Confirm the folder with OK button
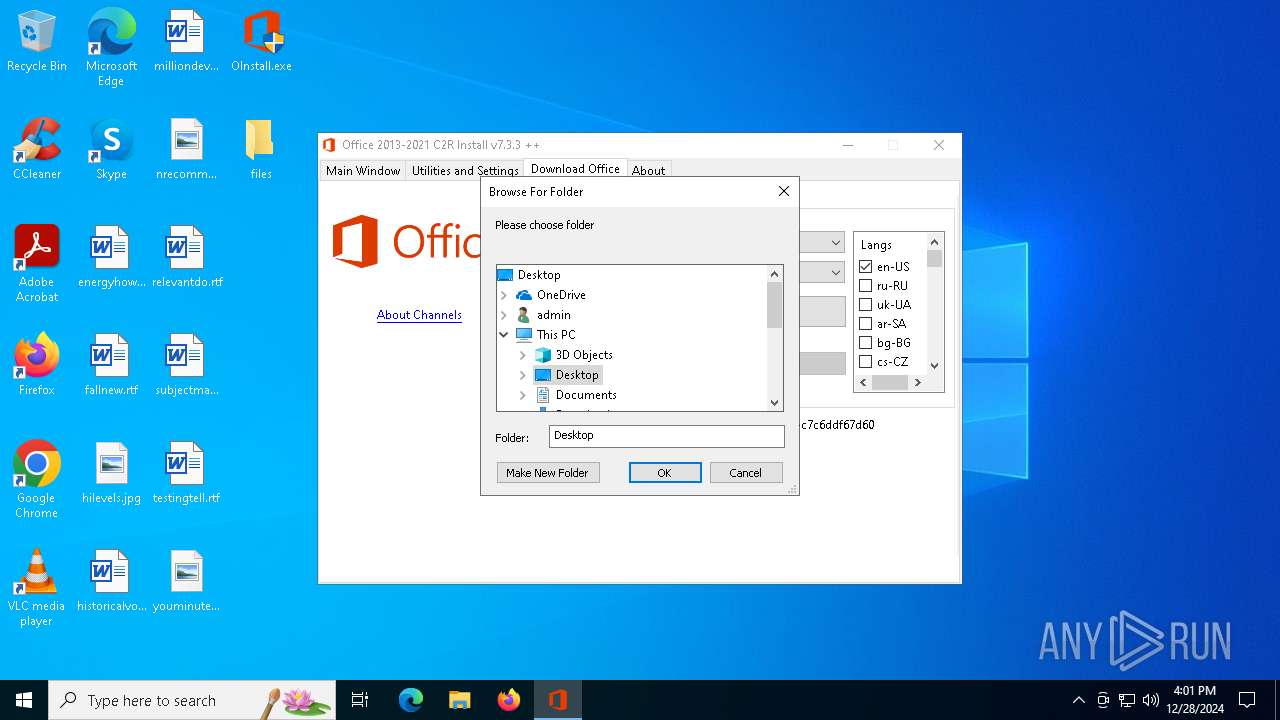 coord(665,473)
